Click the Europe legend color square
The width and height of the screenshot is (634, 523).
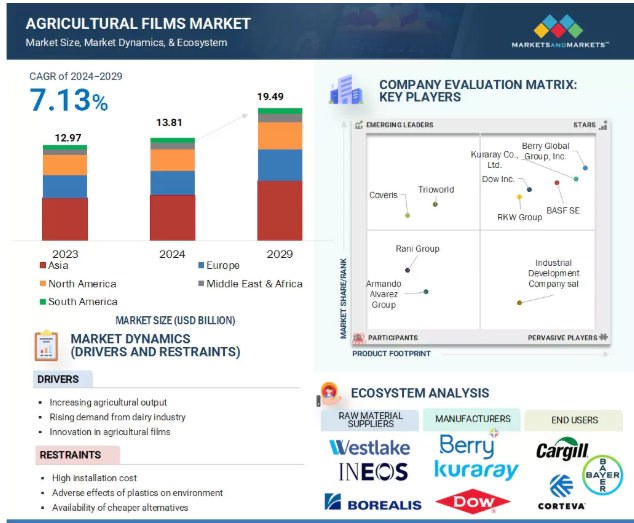[201, 265]
